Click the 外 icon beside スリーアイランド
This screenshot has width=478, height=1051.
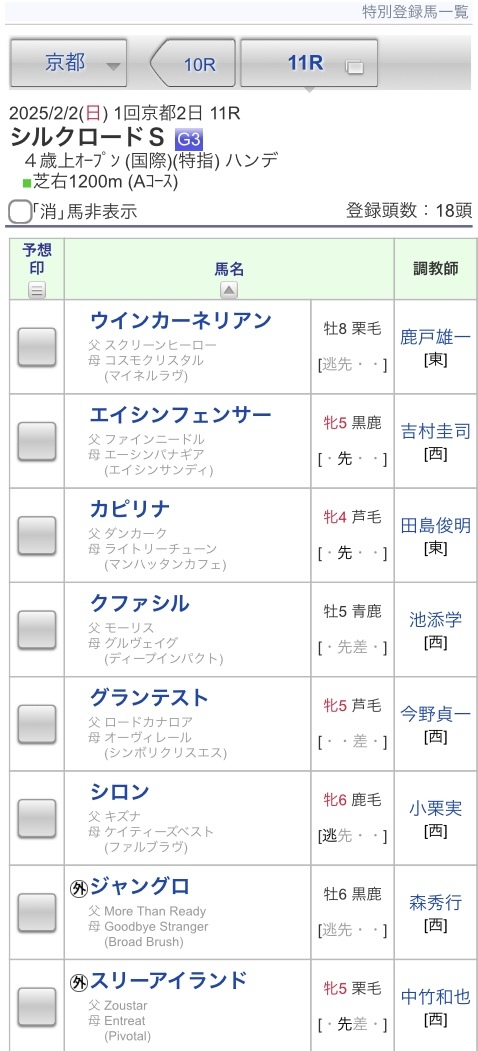click(x=79, y=982)
